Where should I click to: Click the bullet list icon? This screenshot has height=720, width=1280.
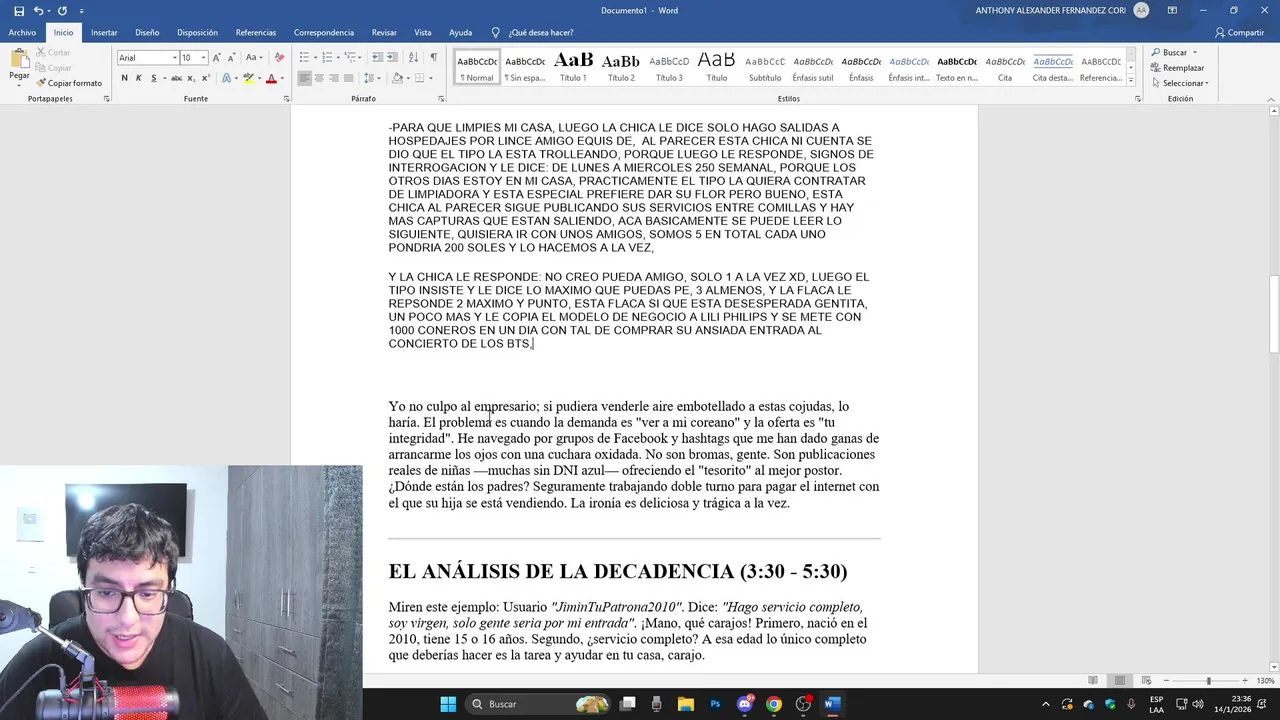[304, 58]
